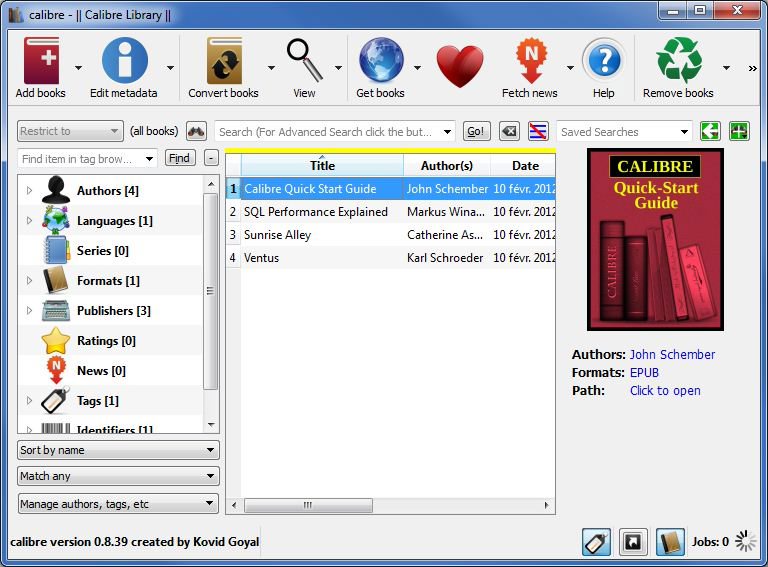Click the tag browser vertical scrollbar
Image resolution: width=768 pixels, height=567 pixels.
[211, 291]
